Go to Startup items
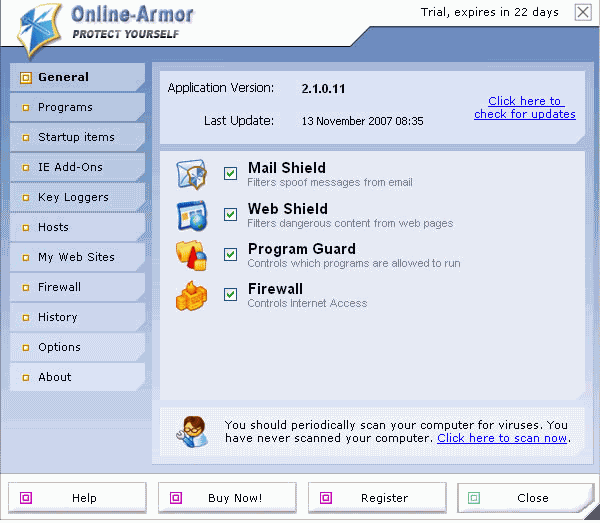Screen dimensions: 600x523 click(x=77, y=137)
